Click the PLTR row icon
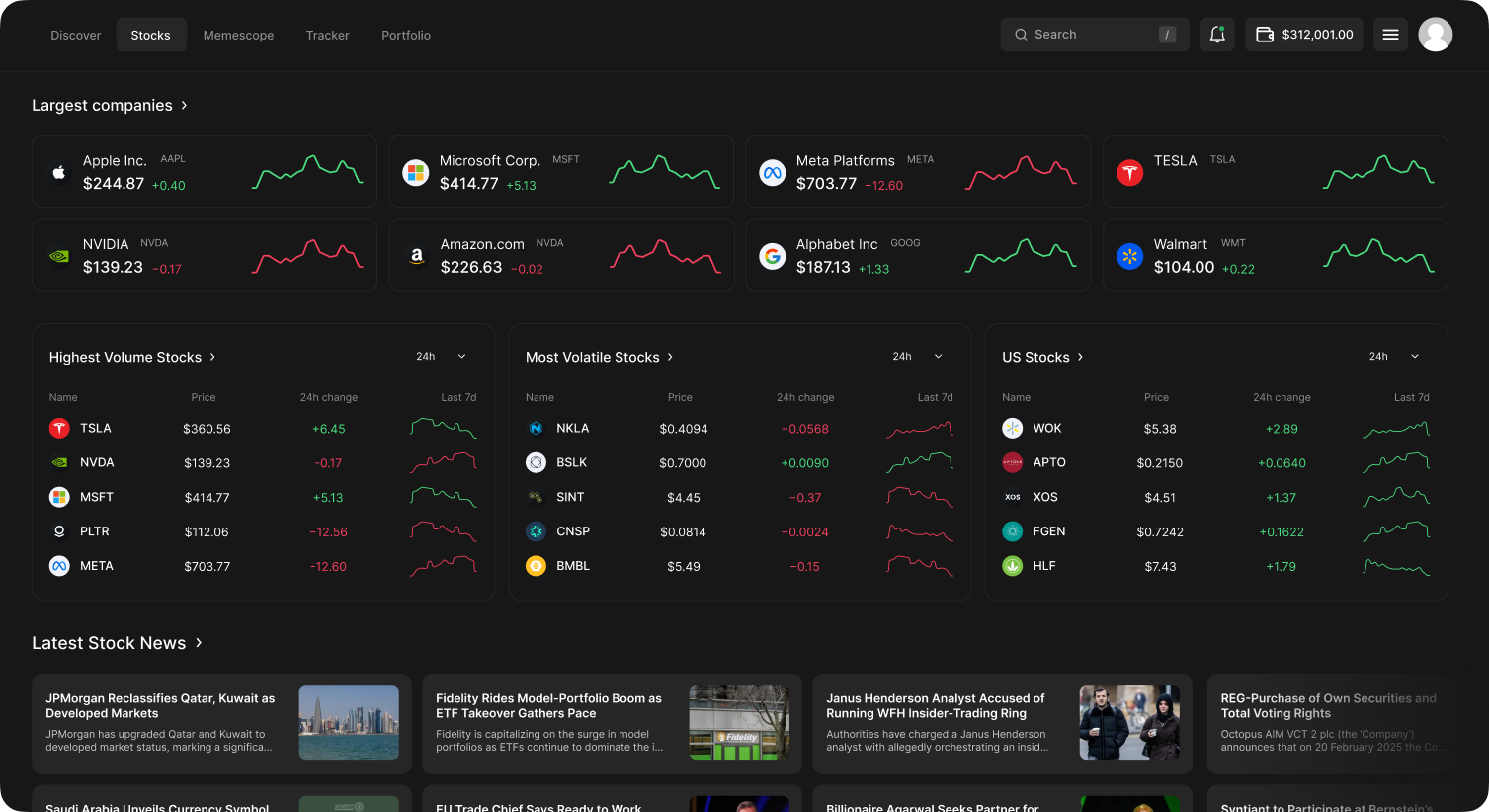1489x812 pixels. click(59, 531)
